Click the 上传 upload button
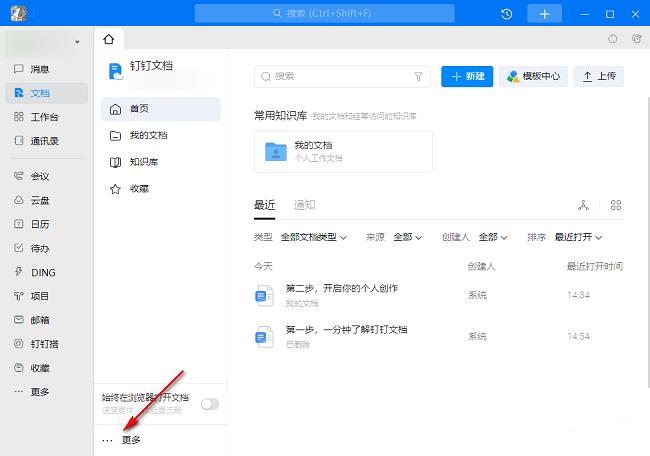650x456 pixels. [598, 76]
